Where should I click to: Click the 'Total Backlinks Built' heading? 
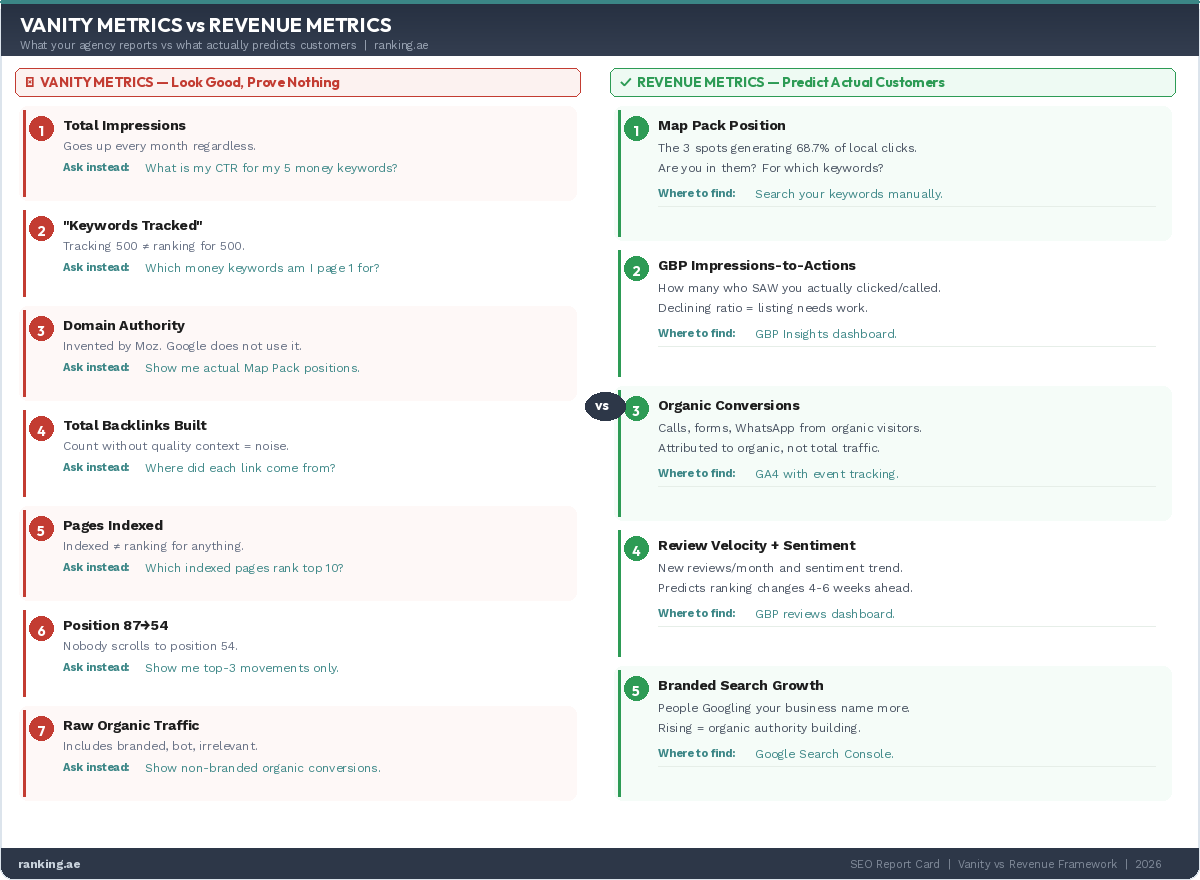[135, 425]
